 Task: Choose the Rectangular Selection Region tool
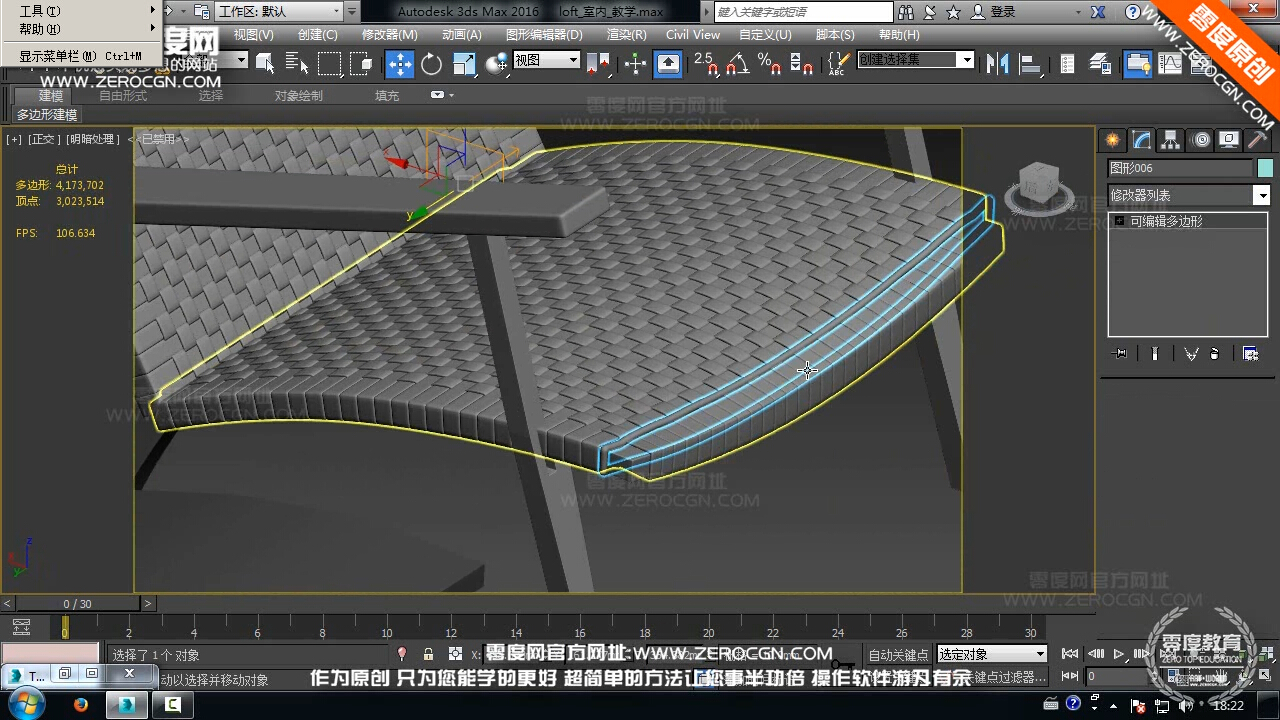(x=329, y=64)
